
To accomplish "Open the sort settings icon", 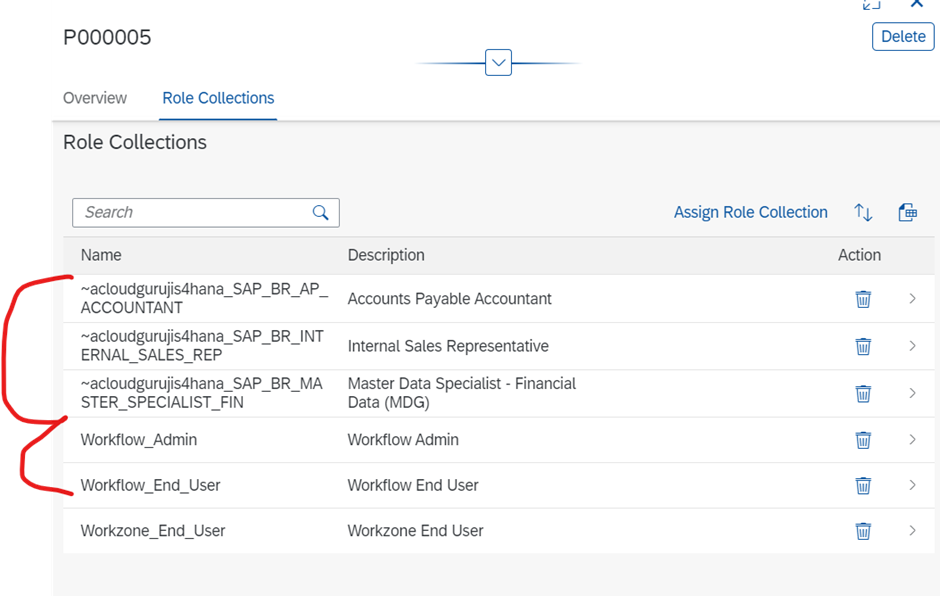I will coord(863,212).
